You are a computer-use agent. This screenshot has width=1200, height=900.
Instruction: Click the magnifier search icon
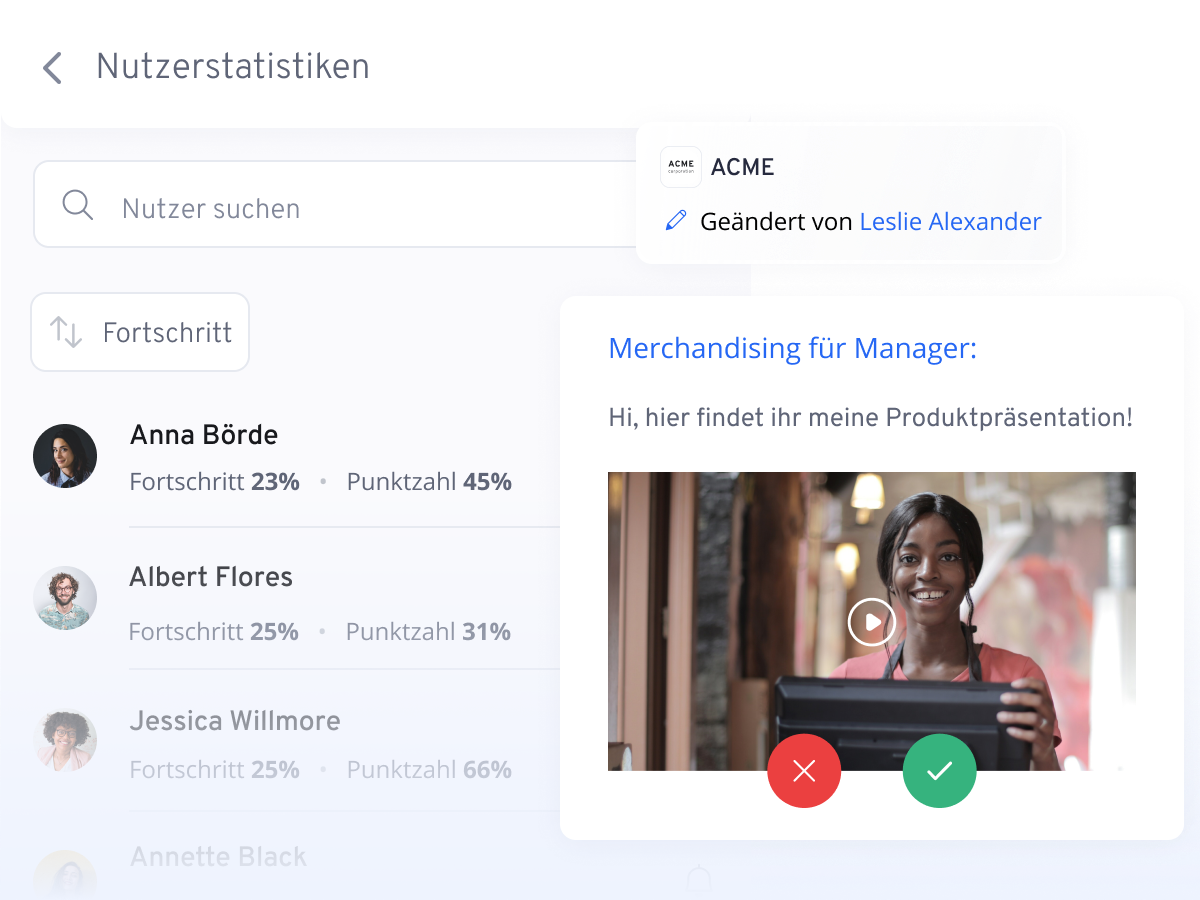click(x=77, y=205)
